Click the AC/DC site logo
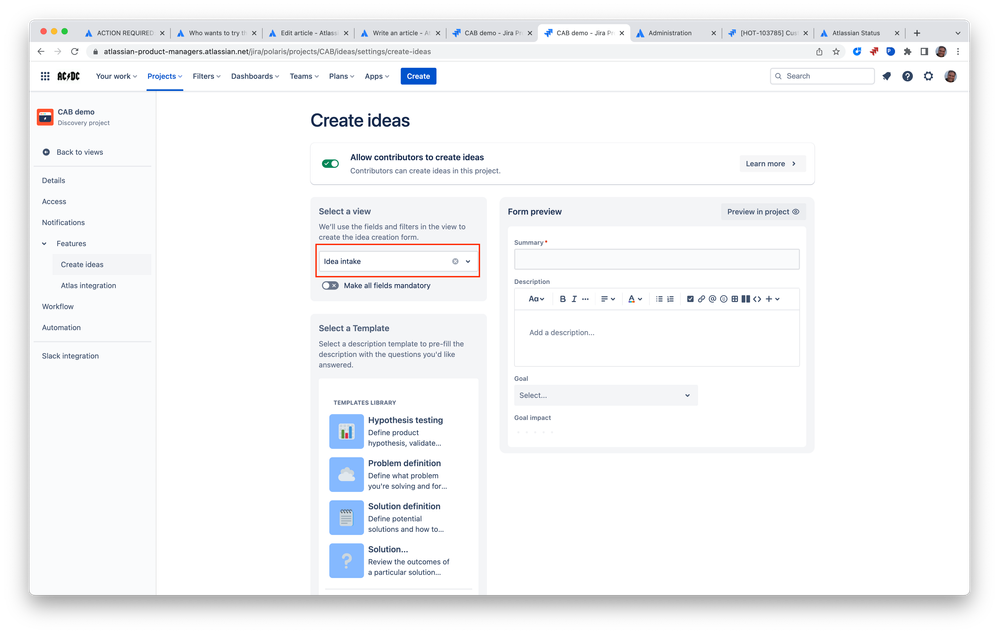The width and height of the screenshot is (999, 634). [x=68, y=76]
